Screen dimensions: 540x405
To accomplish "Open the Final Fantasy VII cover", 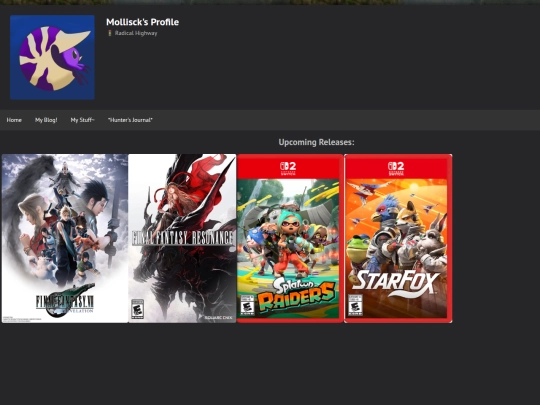I will click(65, 238).
